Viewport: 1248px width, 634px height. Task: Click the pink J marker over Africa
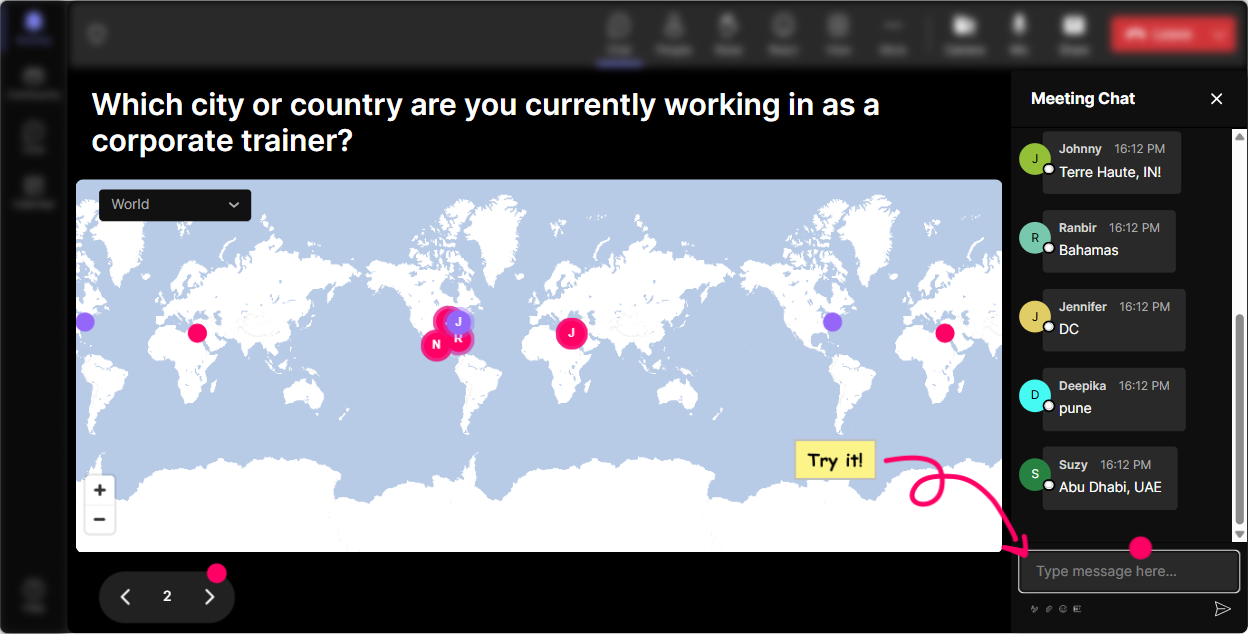[x=571, y=333]
